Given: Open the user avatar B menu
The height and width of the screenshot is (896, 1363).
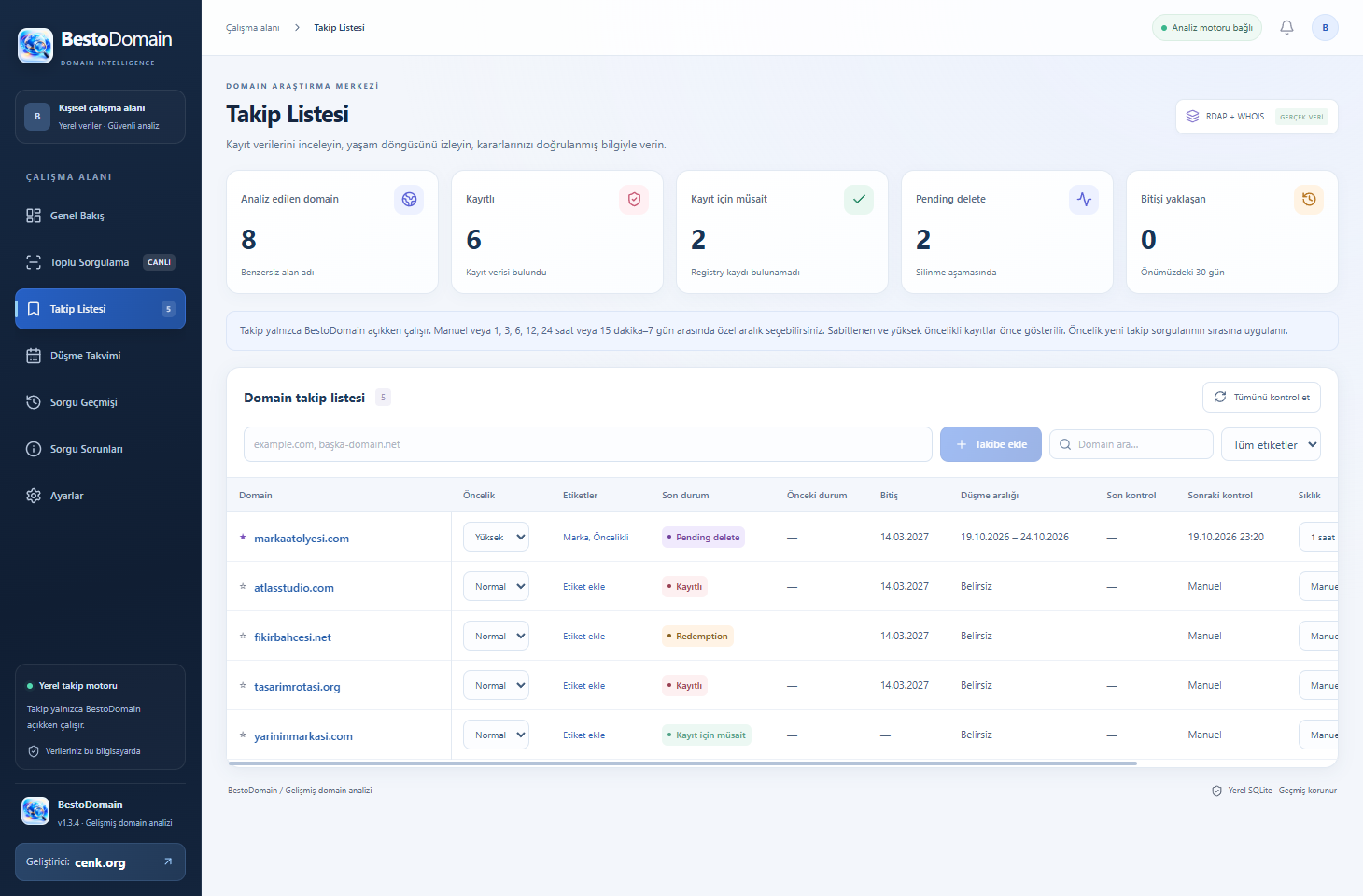Looking at the screenshot, I should click(1325, 28).
